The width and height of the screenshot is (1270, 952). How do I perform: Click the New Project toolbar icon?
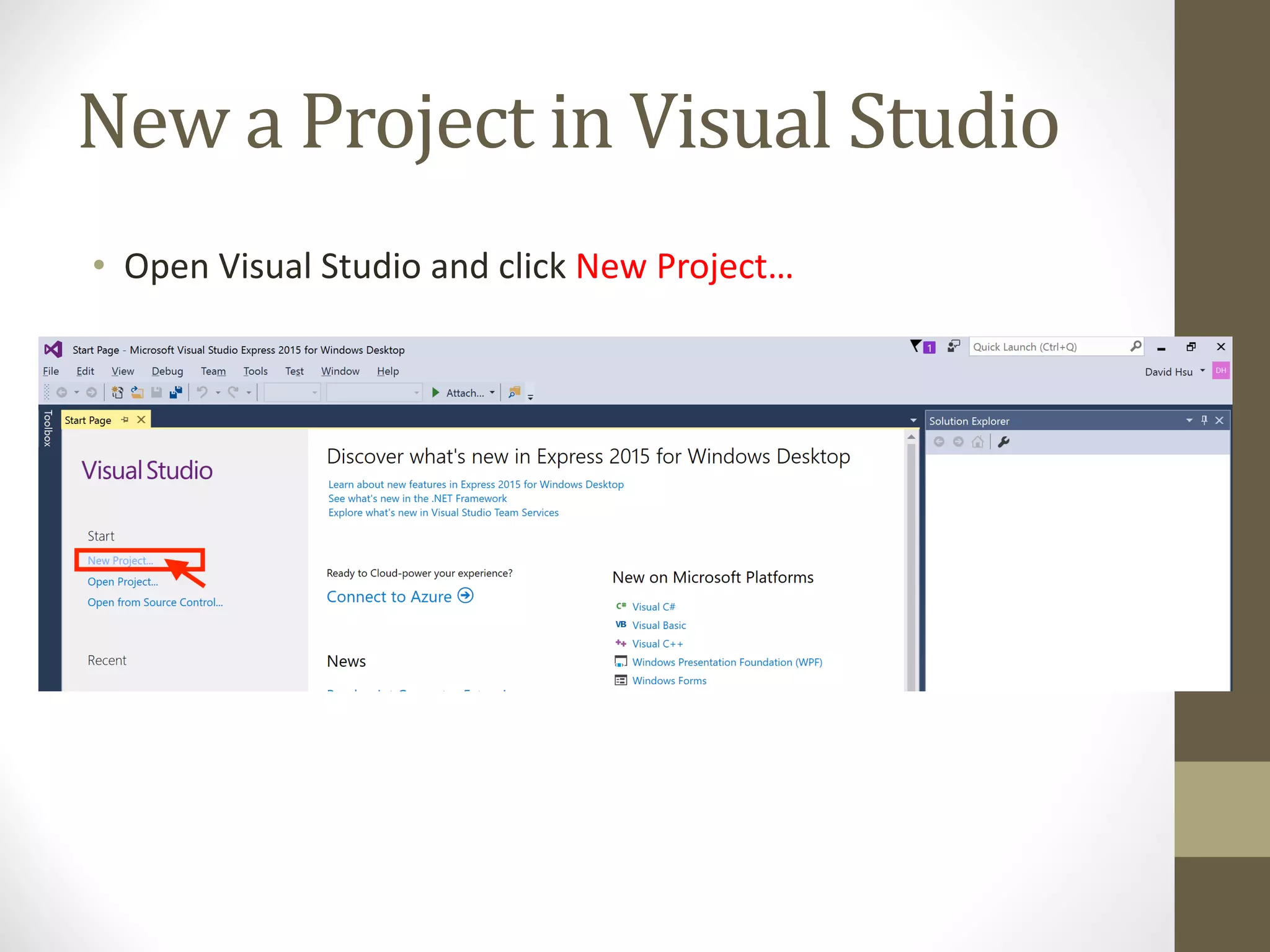pyautogui.click(x=117, y=392)
